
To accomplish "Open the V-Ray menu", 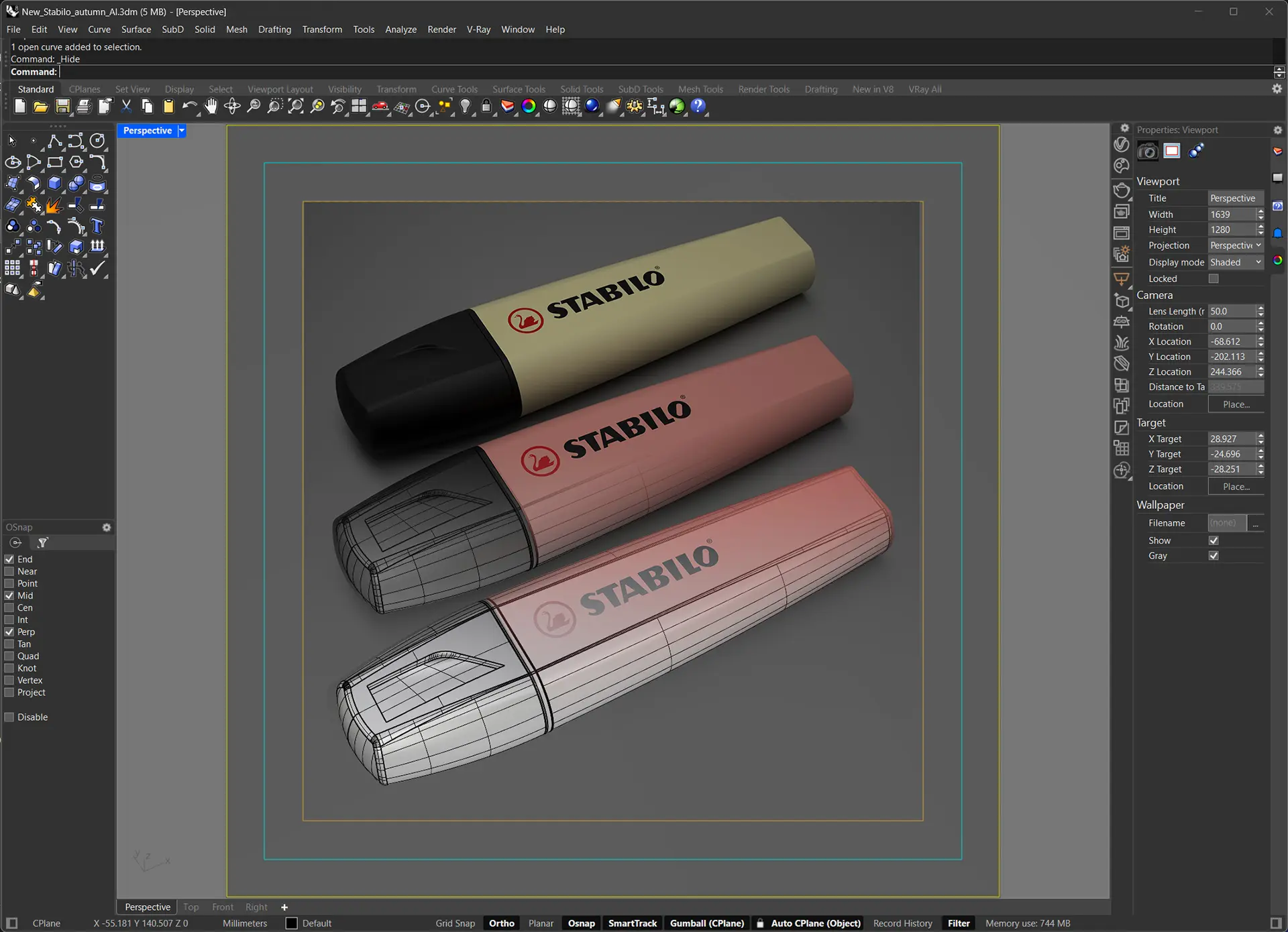I will [x=478, y=30].
